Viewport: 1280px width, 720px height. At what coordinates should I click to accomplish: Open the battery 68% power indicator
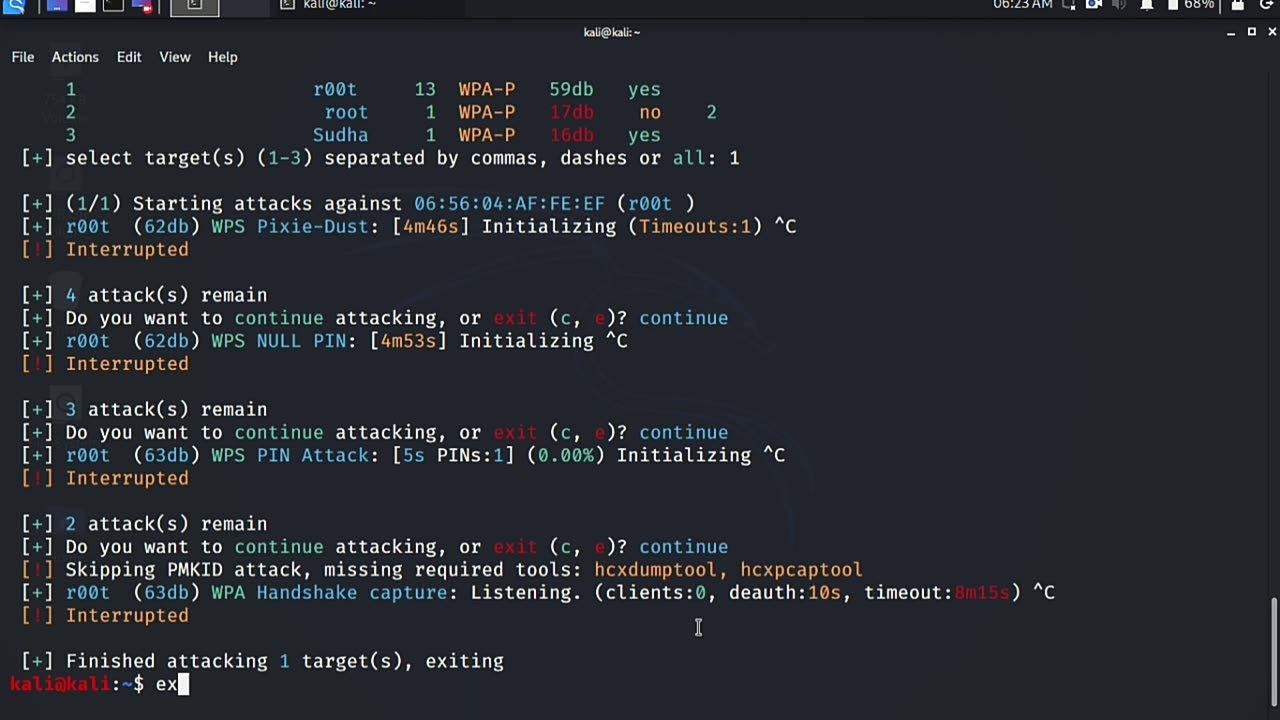pos(1190,5)
